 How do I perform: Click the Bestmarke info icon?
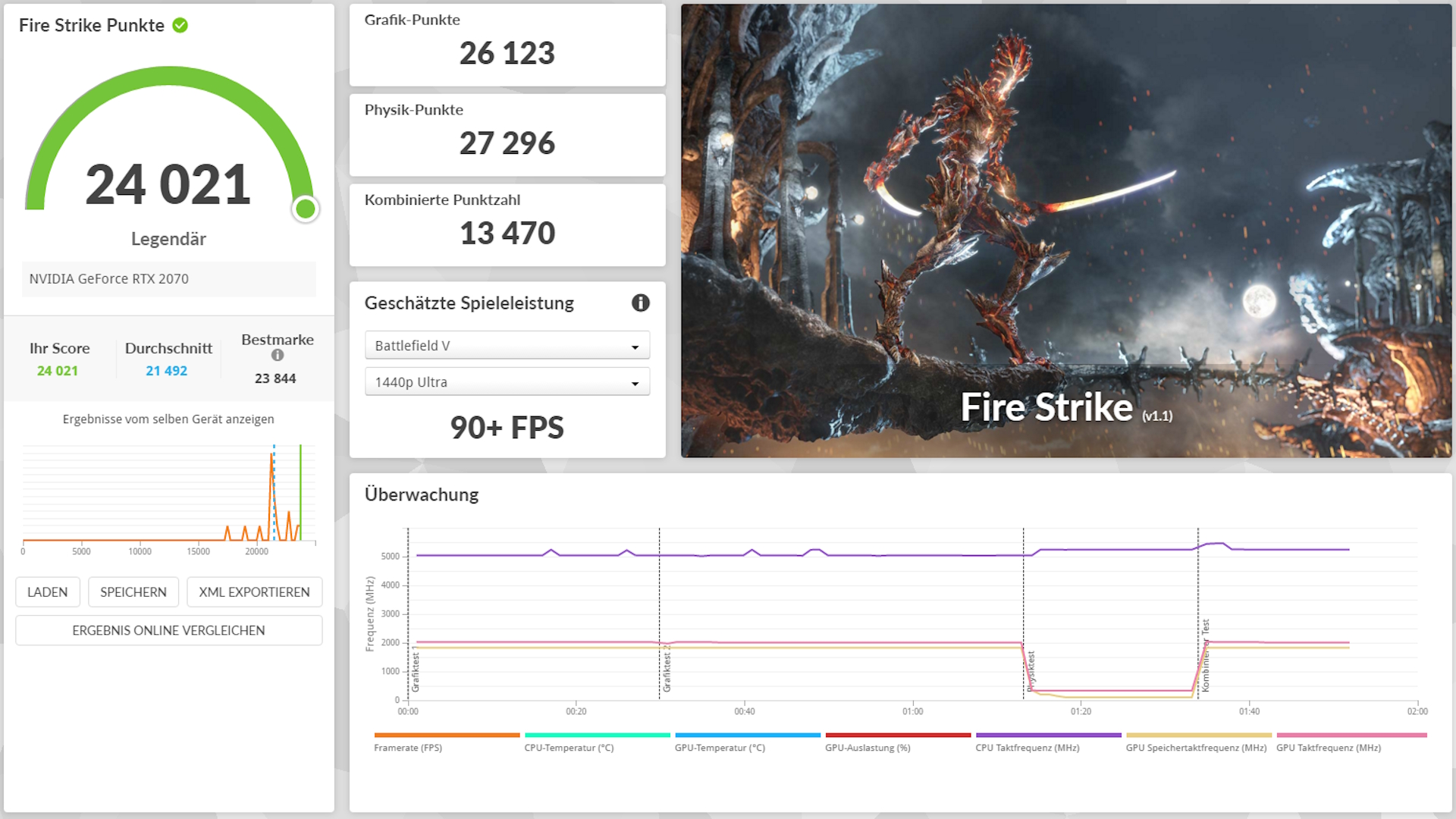(x=278, y=355)
